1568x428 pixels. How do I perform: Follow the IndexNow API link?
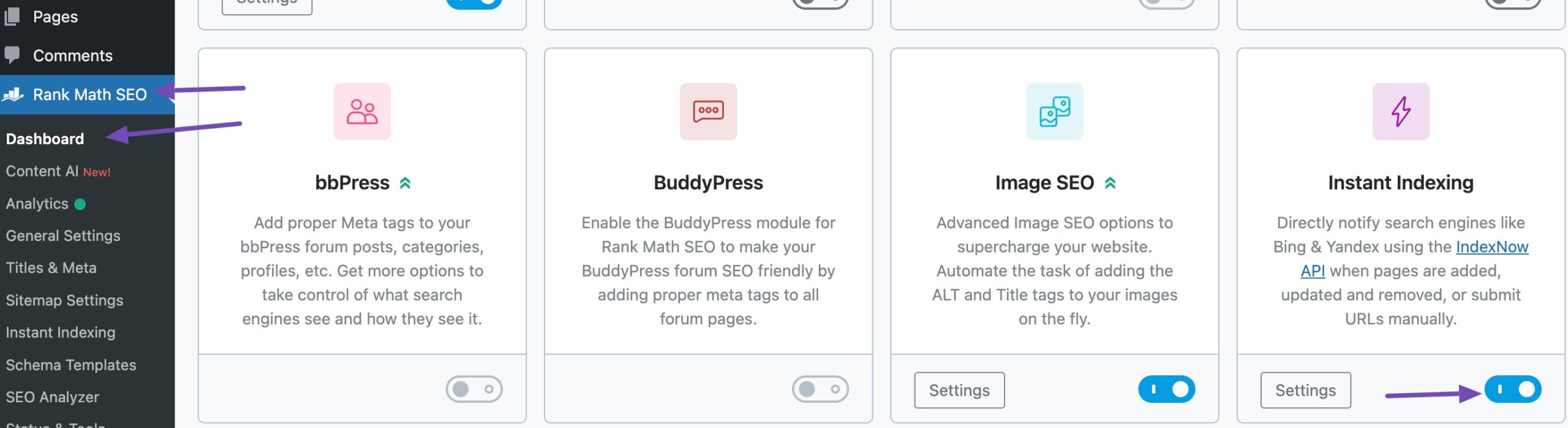point(1491,247)
